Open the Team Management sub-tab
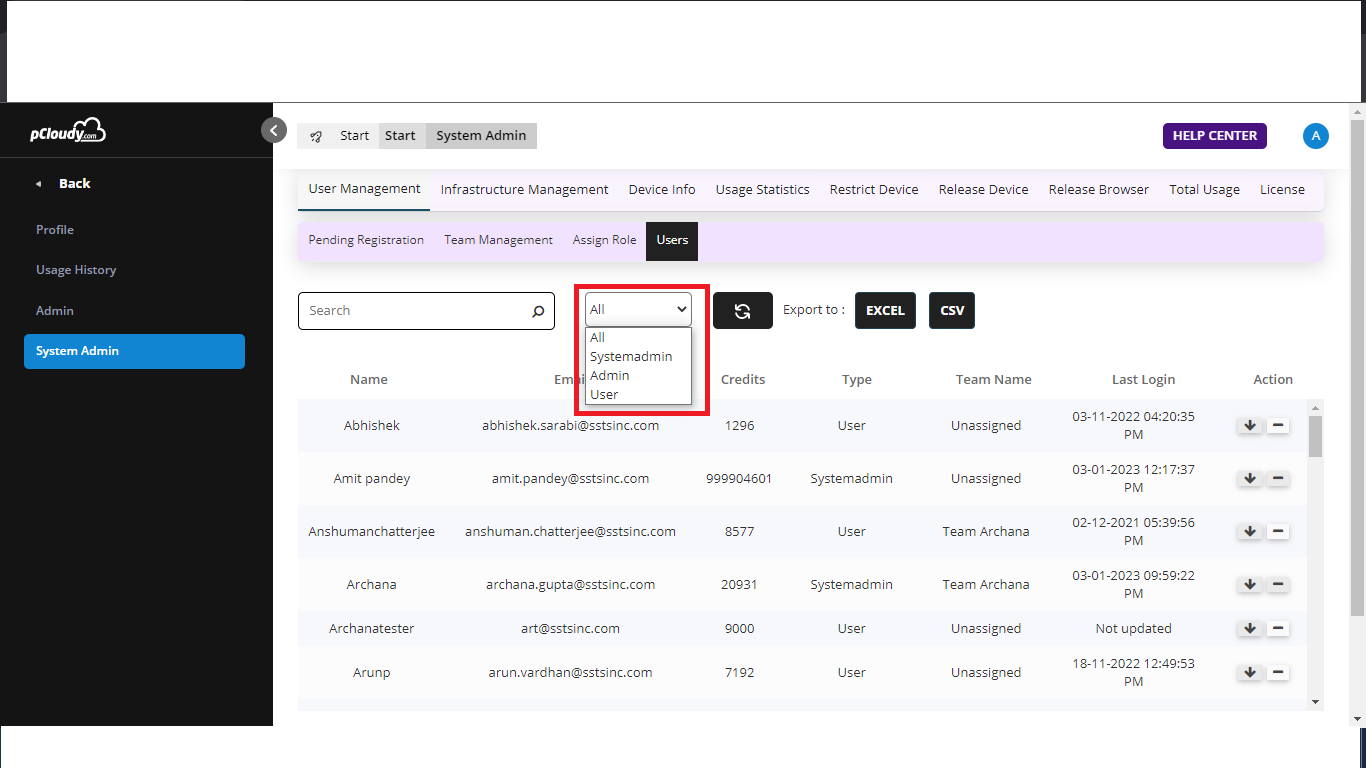Viewport: 1366px width, 768px height. tap(498, 241)
